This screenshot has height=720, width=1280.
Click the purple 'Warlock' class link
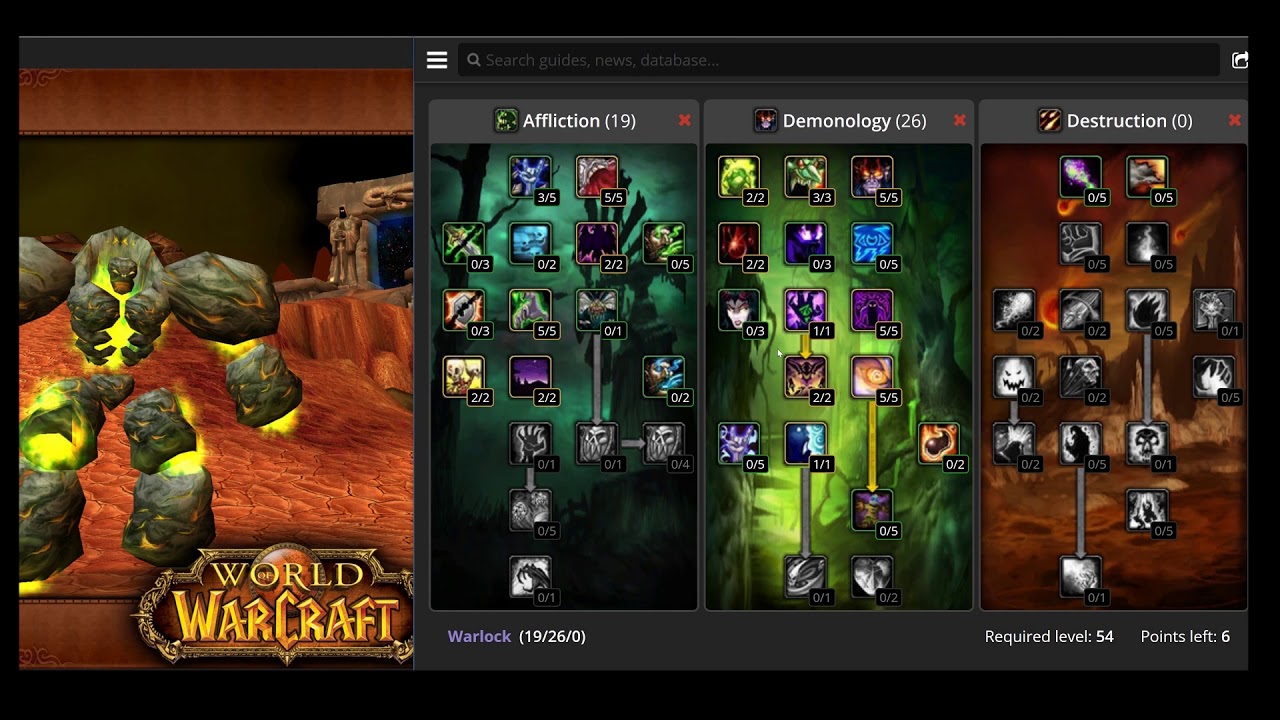coord(479,636)
